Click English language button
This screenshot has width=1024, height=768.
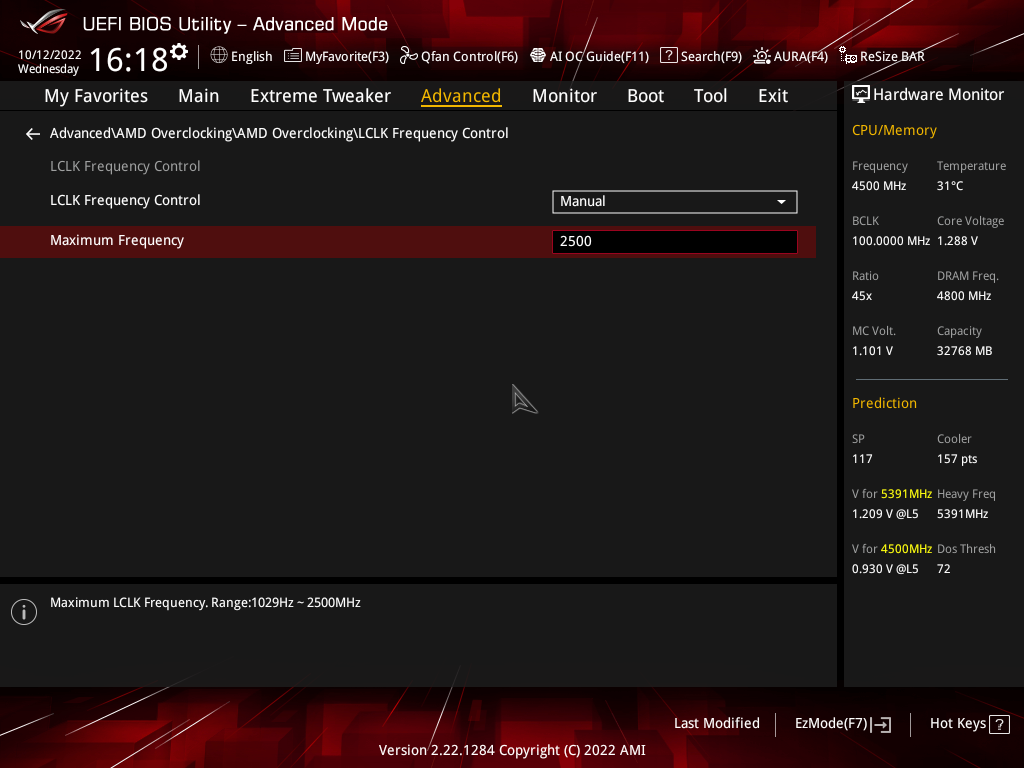(251, 57)
